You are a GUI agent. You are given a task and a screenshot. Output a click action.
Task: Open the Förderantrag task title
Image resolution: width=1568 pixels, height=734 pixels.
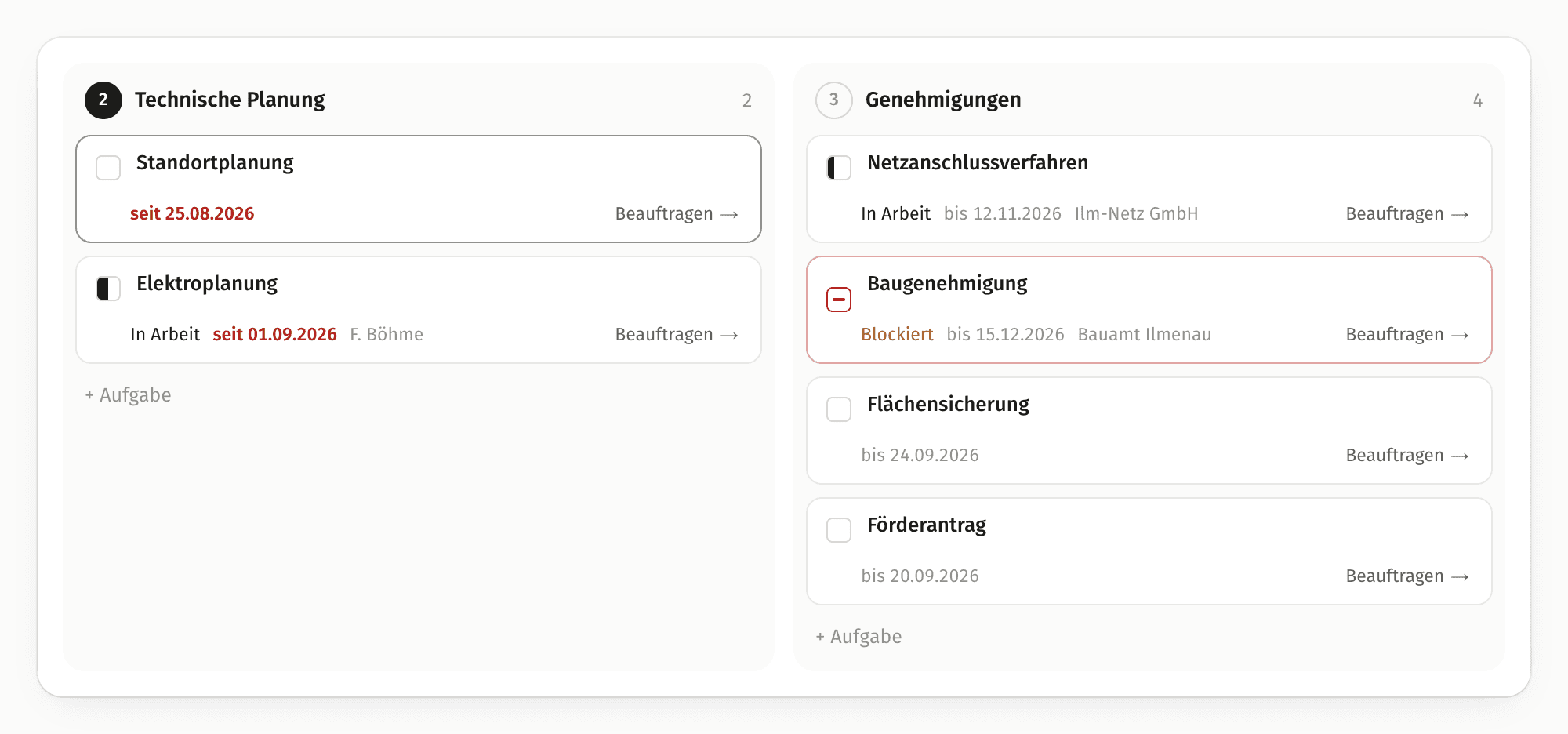(927, 525)
